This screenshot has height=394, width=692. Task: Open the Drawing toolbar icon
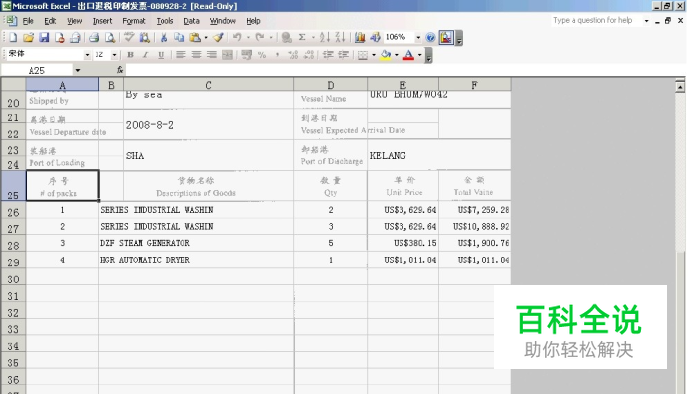pos(375,38)
